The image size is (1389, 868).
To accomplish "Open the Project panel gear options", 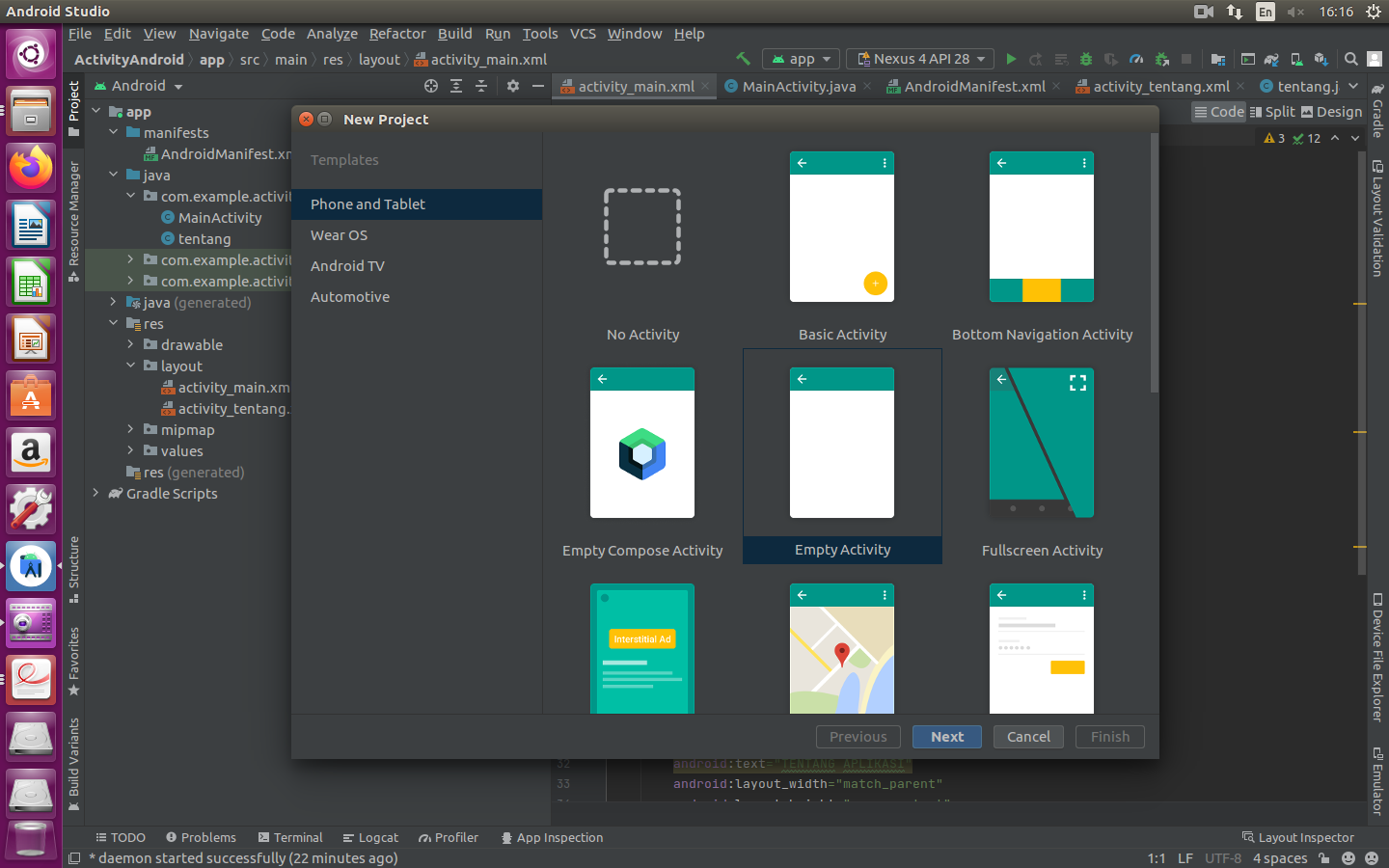I will coord(513,86).
